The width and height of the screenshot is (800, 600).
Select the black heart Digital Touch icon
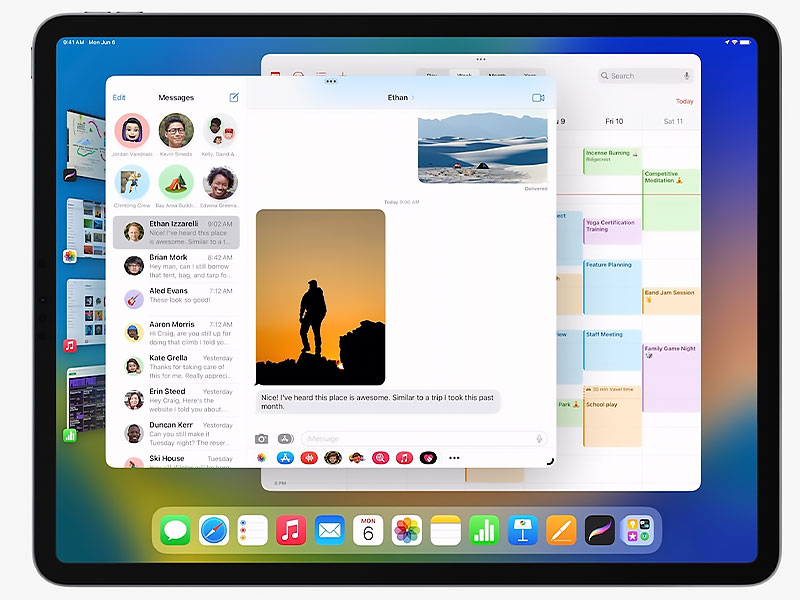[428, 458]
